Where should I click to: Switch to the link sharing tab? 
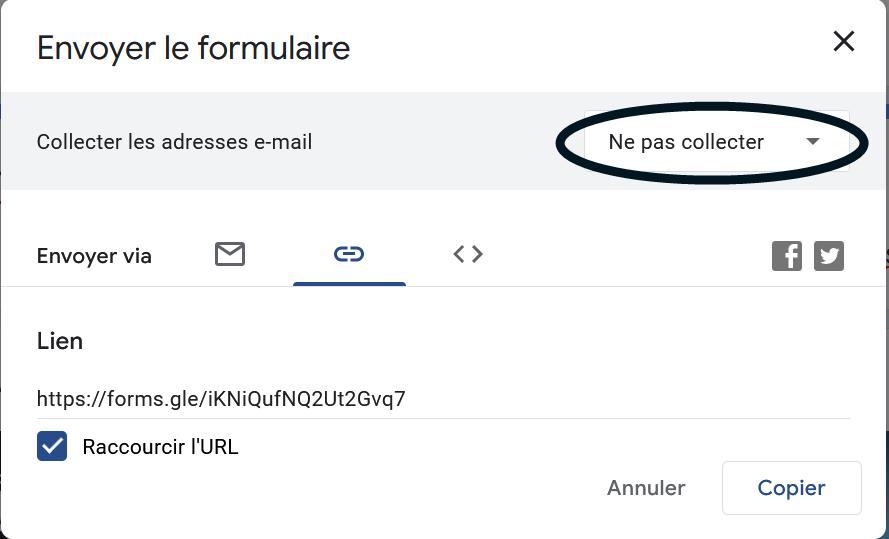(x=349, y=254)
